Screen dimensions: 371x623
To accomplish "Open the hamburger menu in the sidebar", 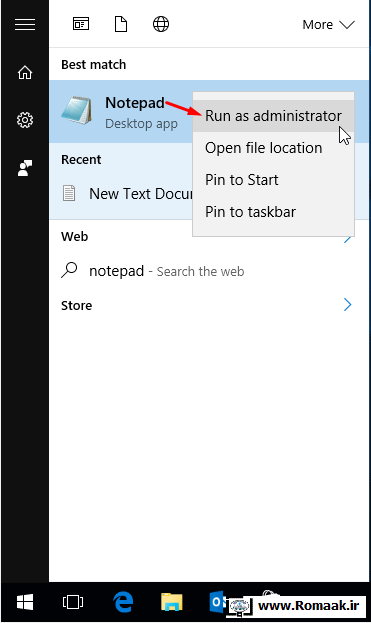I will pyautogui.click(x=25, y=25).
